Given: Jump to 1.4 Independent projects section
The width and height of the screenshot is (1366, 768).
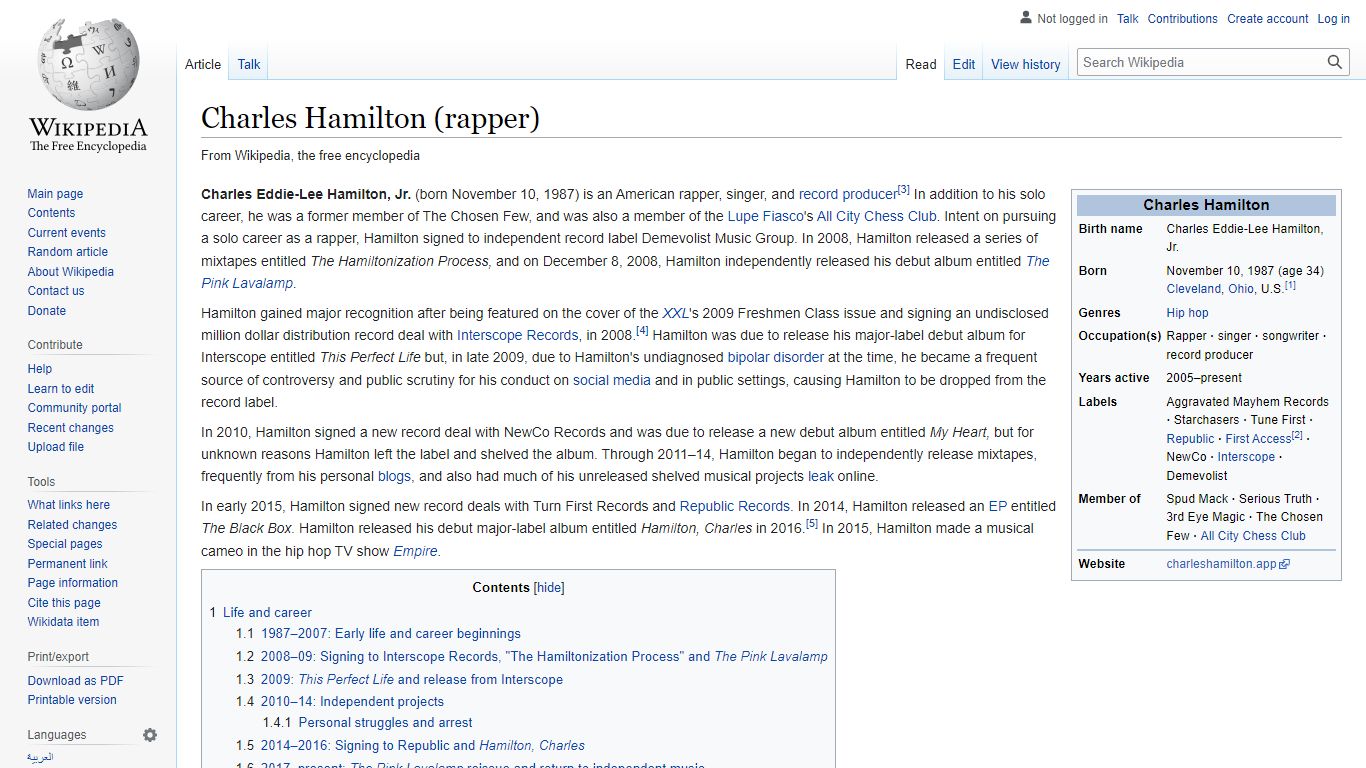Looking at the screenshot, I should point(340,702).
